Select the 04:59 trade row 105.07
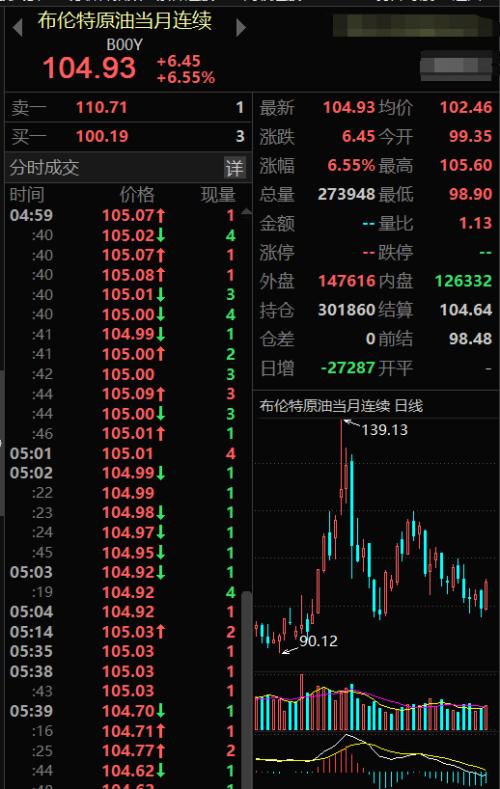This screenshot has width=500, height=789. point(123,215)
